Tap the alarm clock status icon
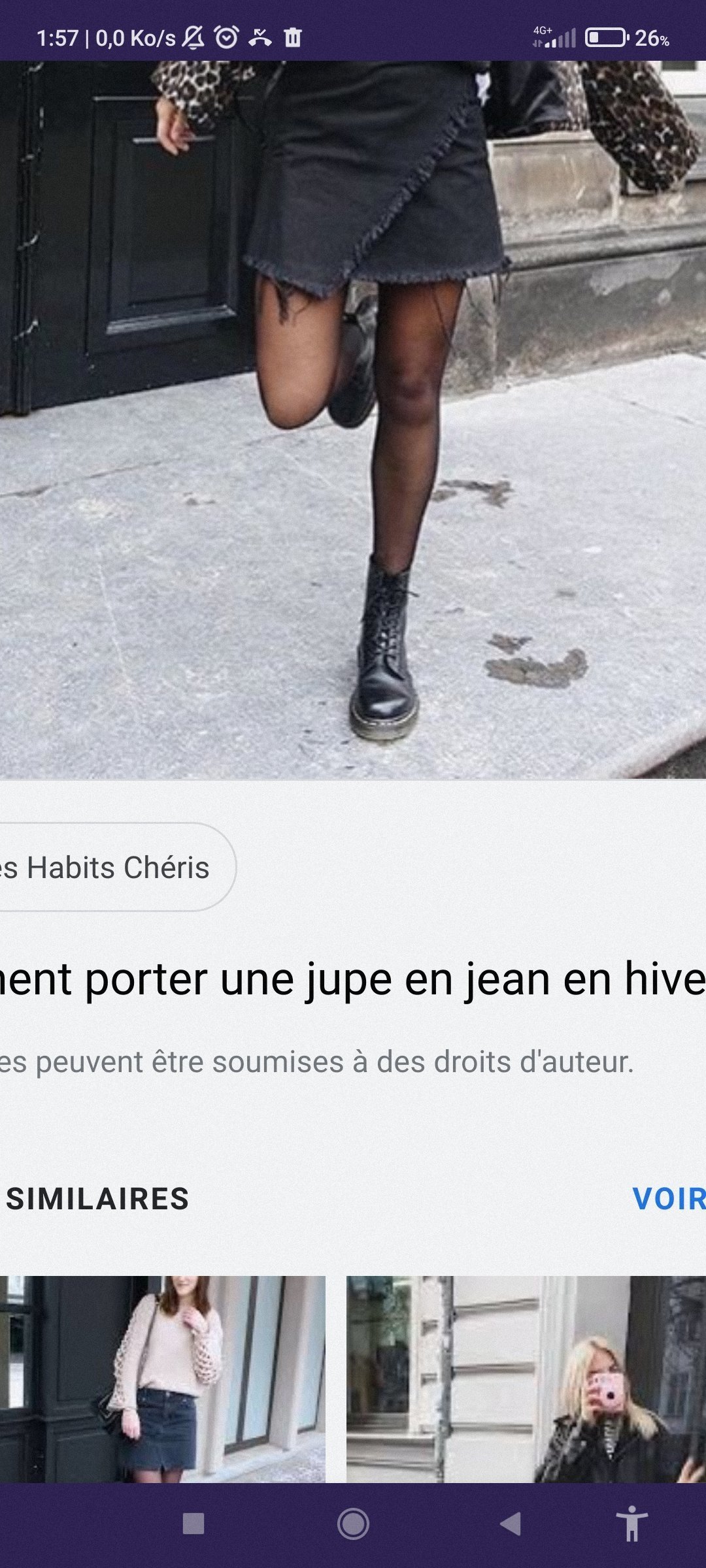Image resolution: width=706 pixels, height=1568 pixels. pos(227,37)
